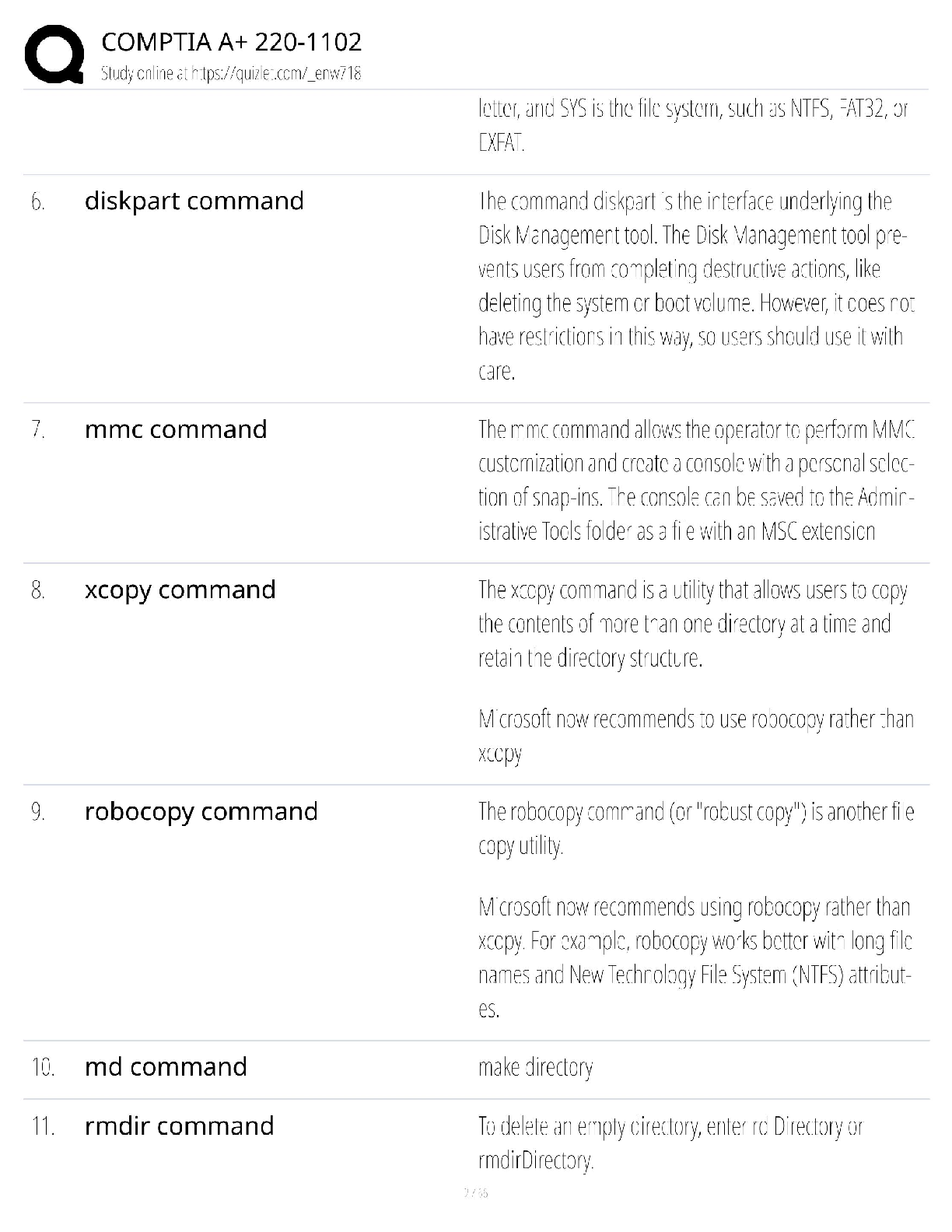952x1232 pixels.
Task: Select the NTFS attributes paragraph under robocopy
Action: click(x=695, y=957)
